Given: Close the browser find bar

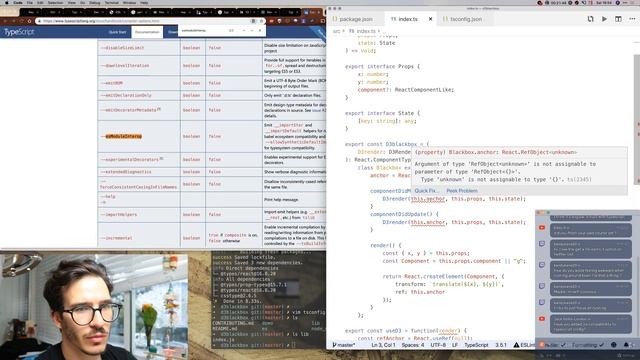Looking at the screenshot, I should [260, 31].
